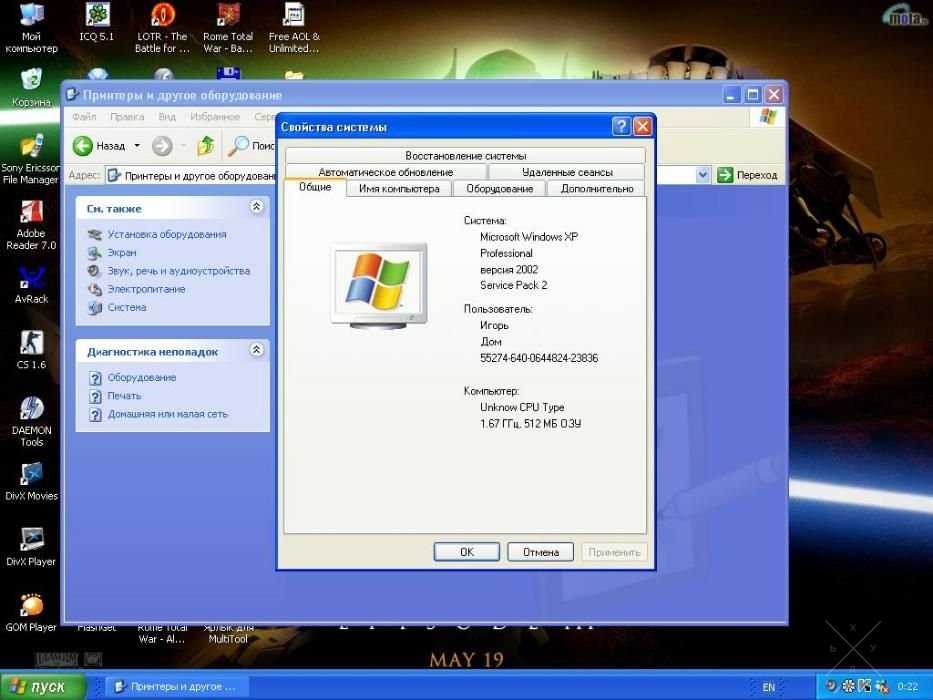Select the DAEMON Tools desktop icon
The width and height of the screenshot is (933, 700).
click(31, 421)
